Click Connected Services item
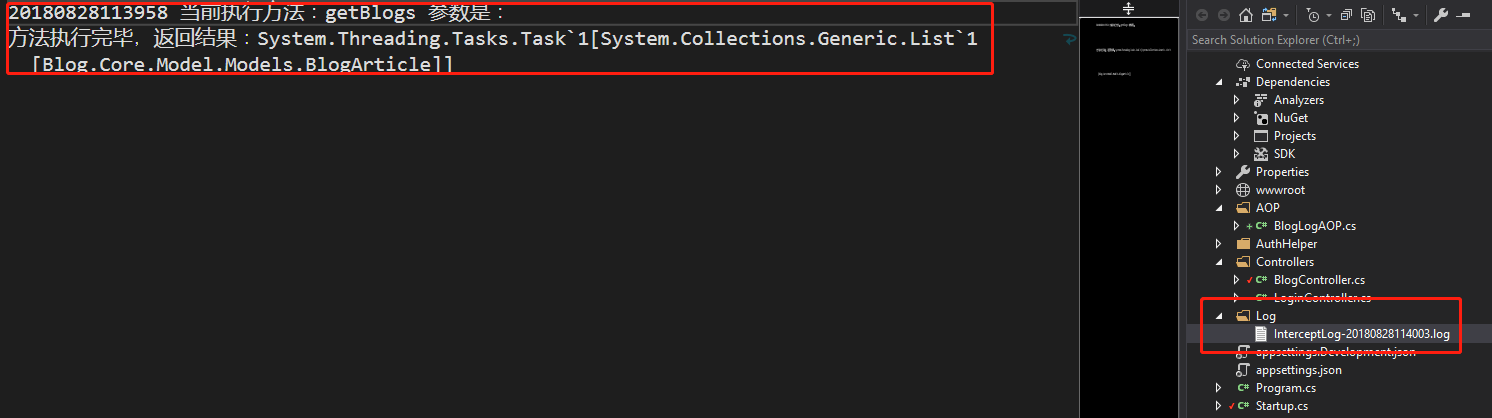Viewport: 1492px width, 418px height. [1305, 64]
